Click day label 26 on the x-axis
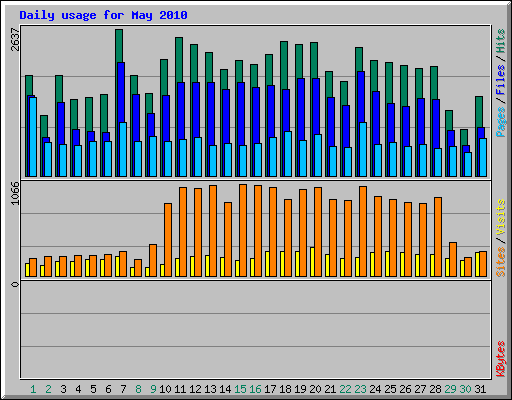512x400 pixels. point(405,389)
